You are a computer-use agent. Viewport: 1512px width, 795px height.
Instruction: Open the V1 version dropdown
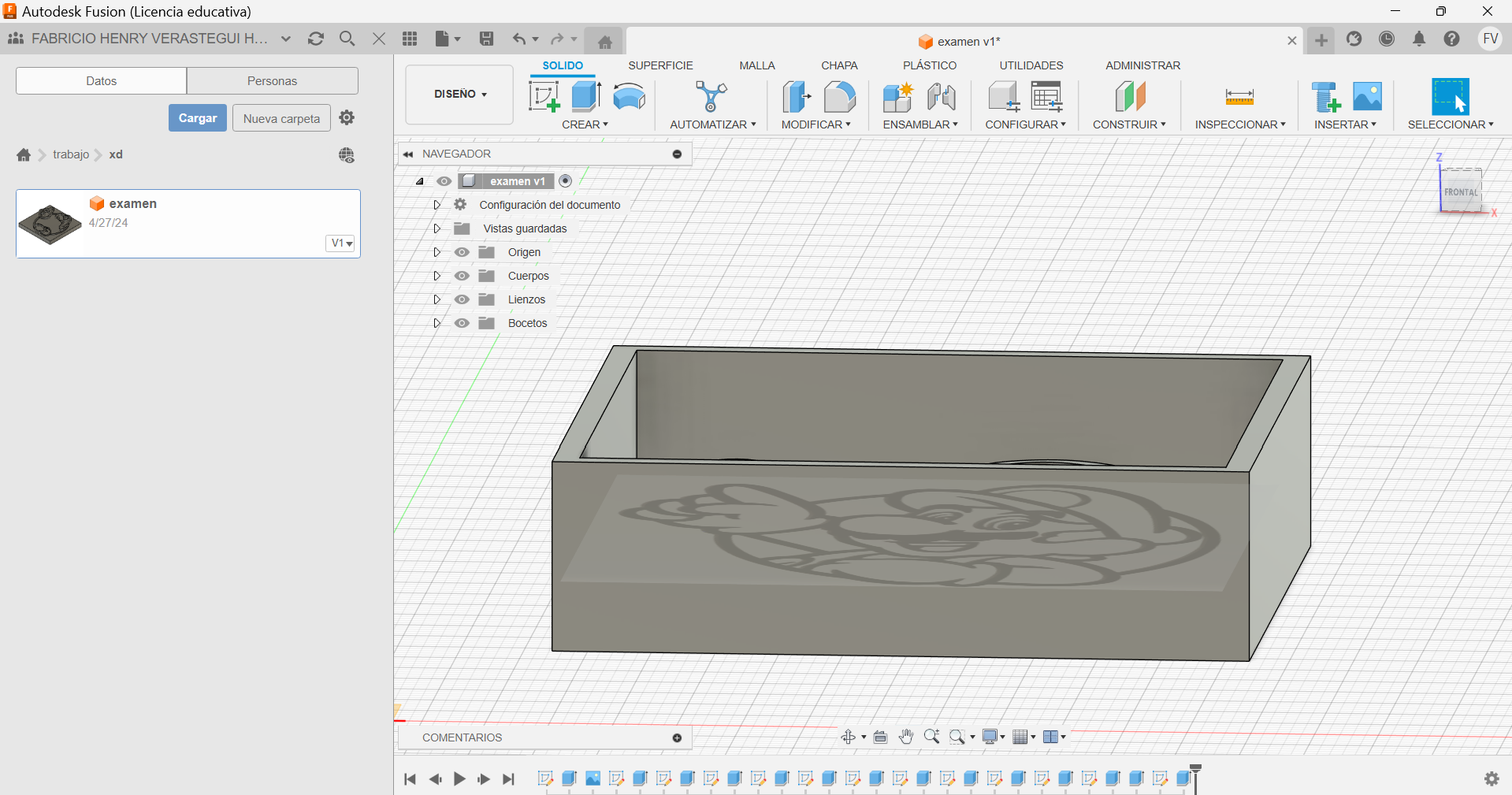341,243
